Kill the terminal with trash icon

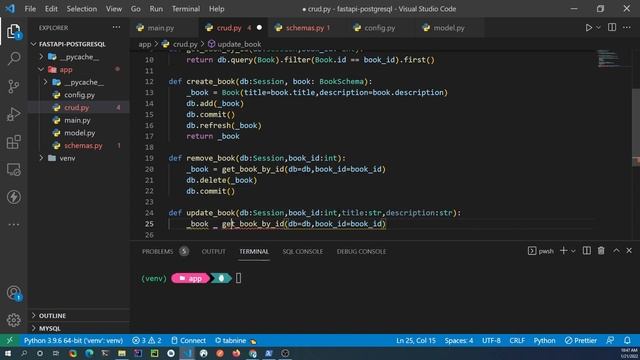click(x=601, y=251)
